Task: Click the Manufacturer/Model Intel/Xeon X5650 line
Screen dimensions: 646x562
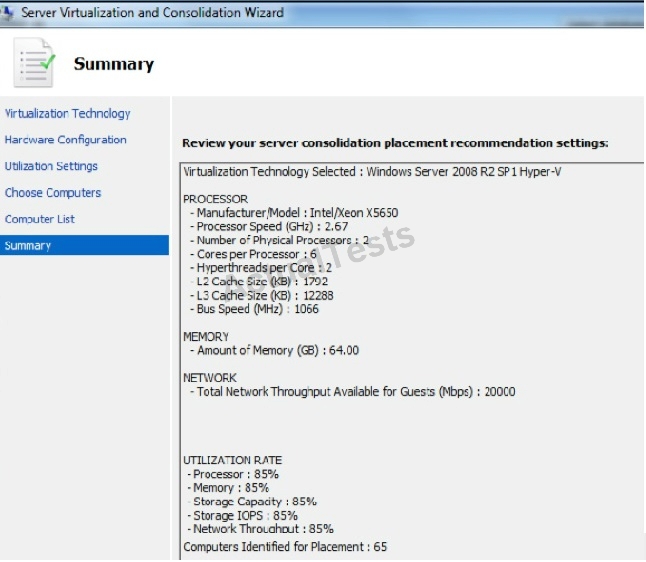Action: [294, 213]
